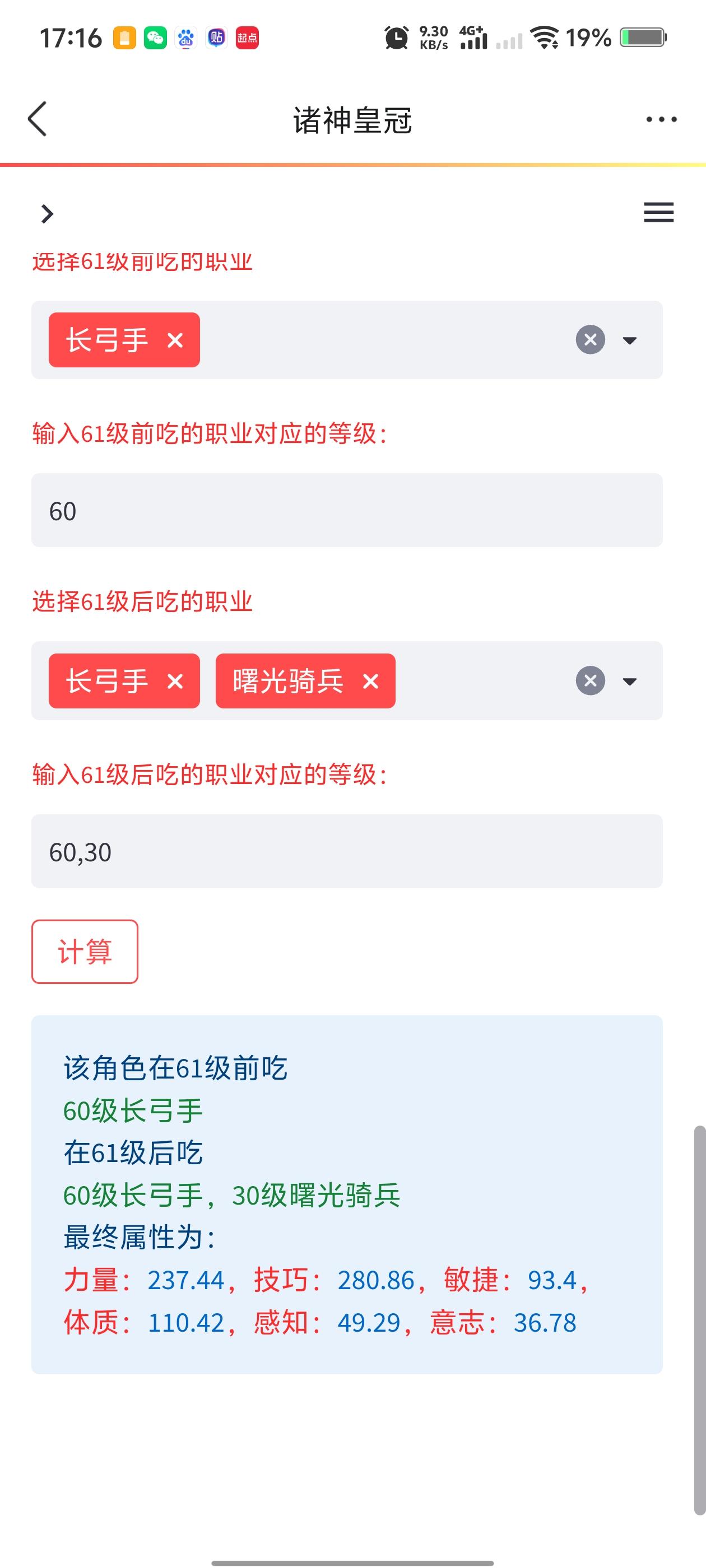This screenshot has width=706, height=1568.
Task: Clear all post-61 job selections
Action: pyautogui.click(x=590, y=680)
